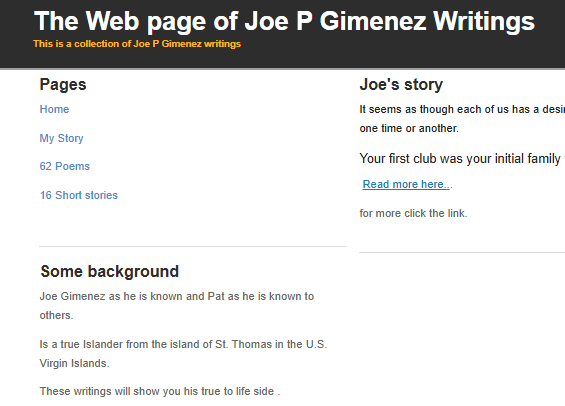Open the Home page link
The width and height of the screenshot is (565, 406).
pyautogui.click(x=54, y=109)
